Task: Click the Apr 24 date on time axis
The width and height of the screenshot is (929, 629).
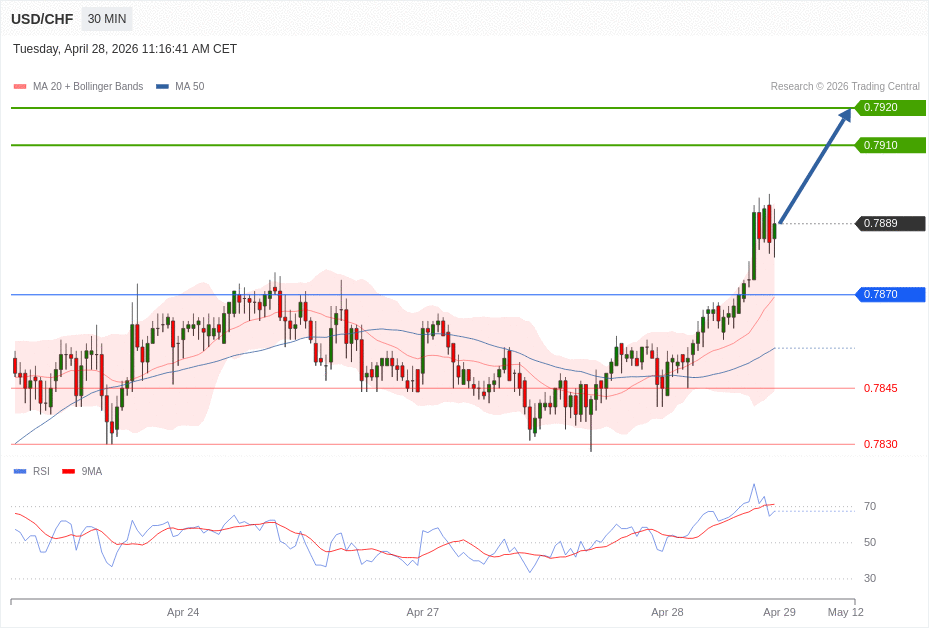Action: (x=183, y=612)
